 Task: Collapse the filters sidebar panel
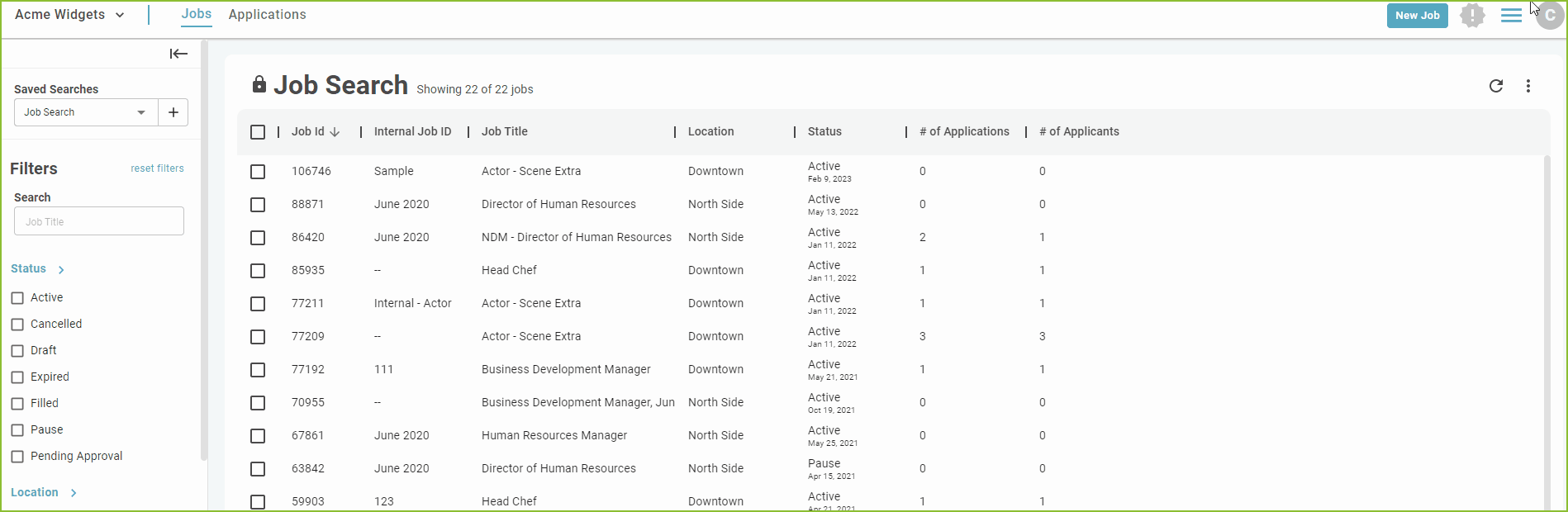pos(178,54)
